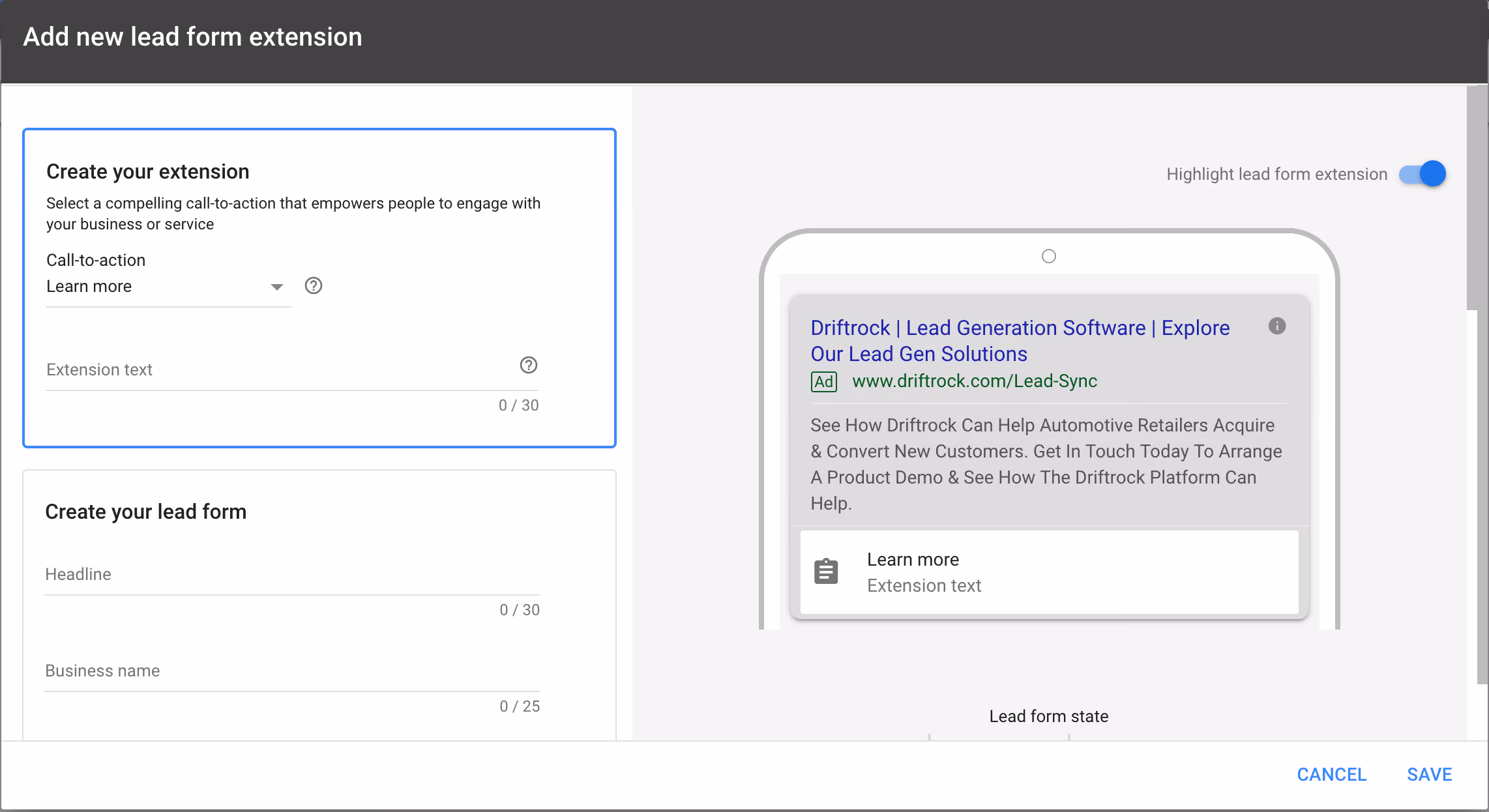Focus the Business name input field
The height and width of the screenshot is (812, 1489).
click(x=292, y=671)
